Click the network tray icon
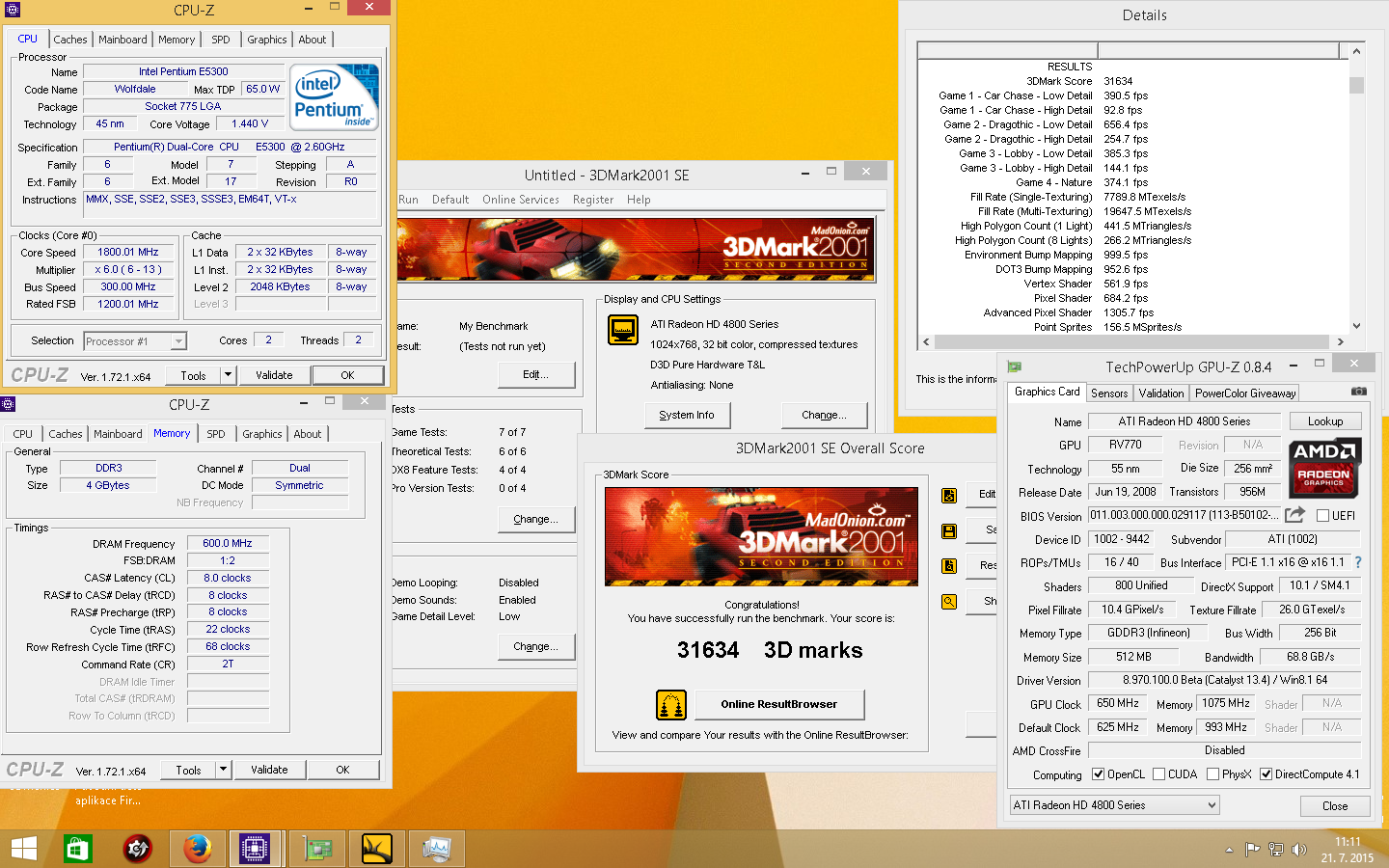1389x868 pixels. pyautogui.click(x=1275, y=850)
